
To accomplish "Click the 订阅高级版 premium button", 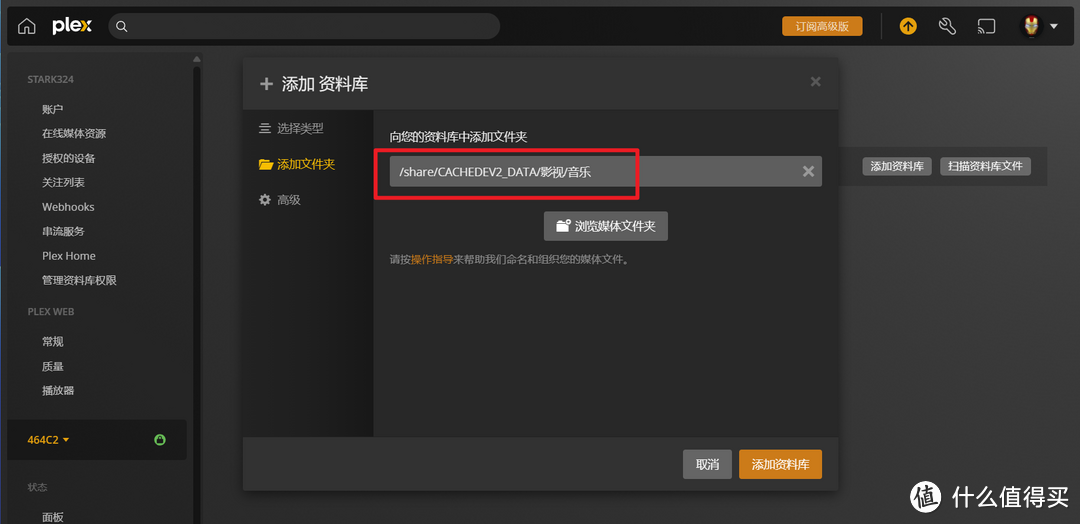I will tap(822, 26).
